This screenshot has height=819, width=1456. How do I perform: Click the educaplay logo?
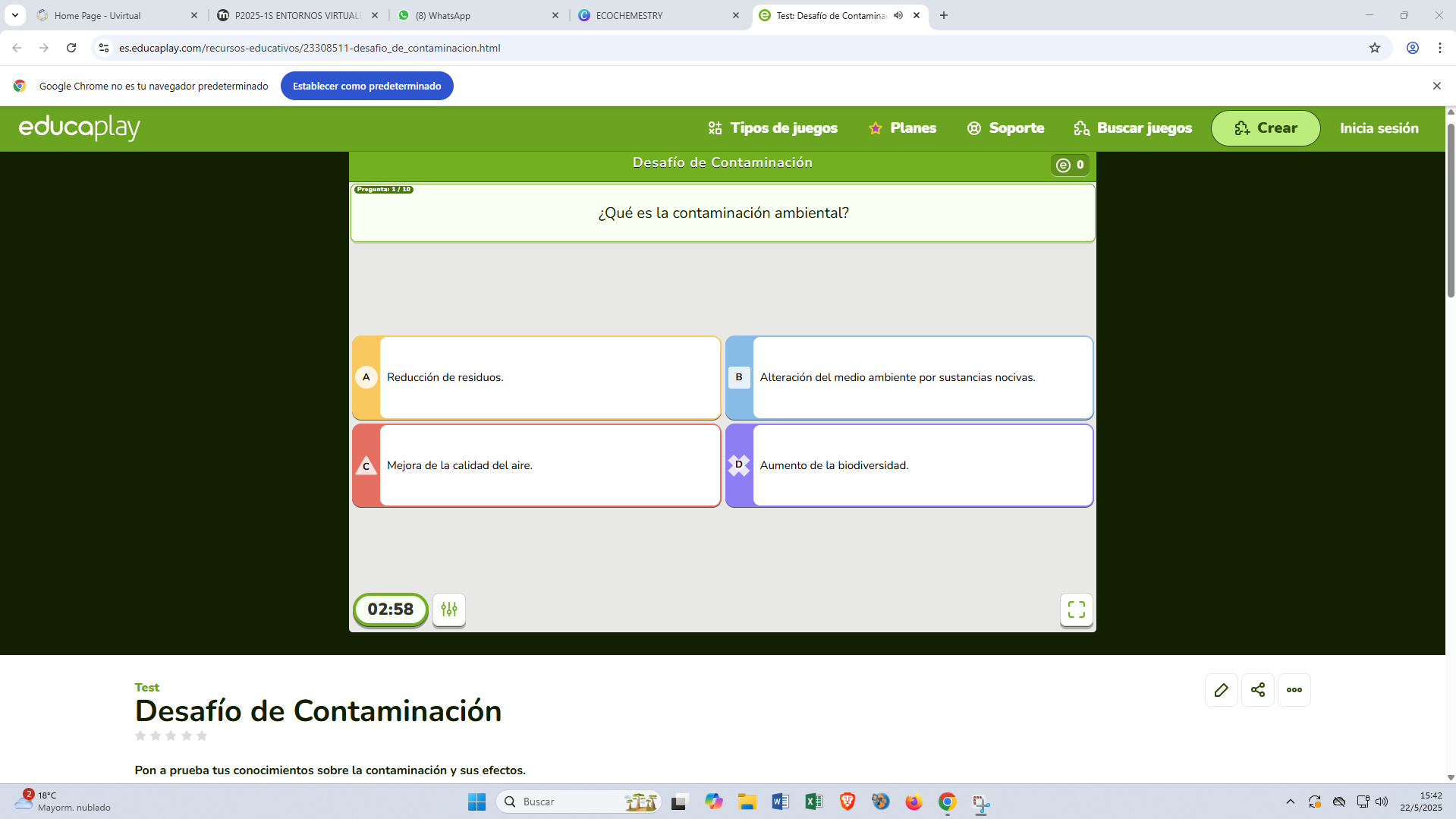coord(80,128)
